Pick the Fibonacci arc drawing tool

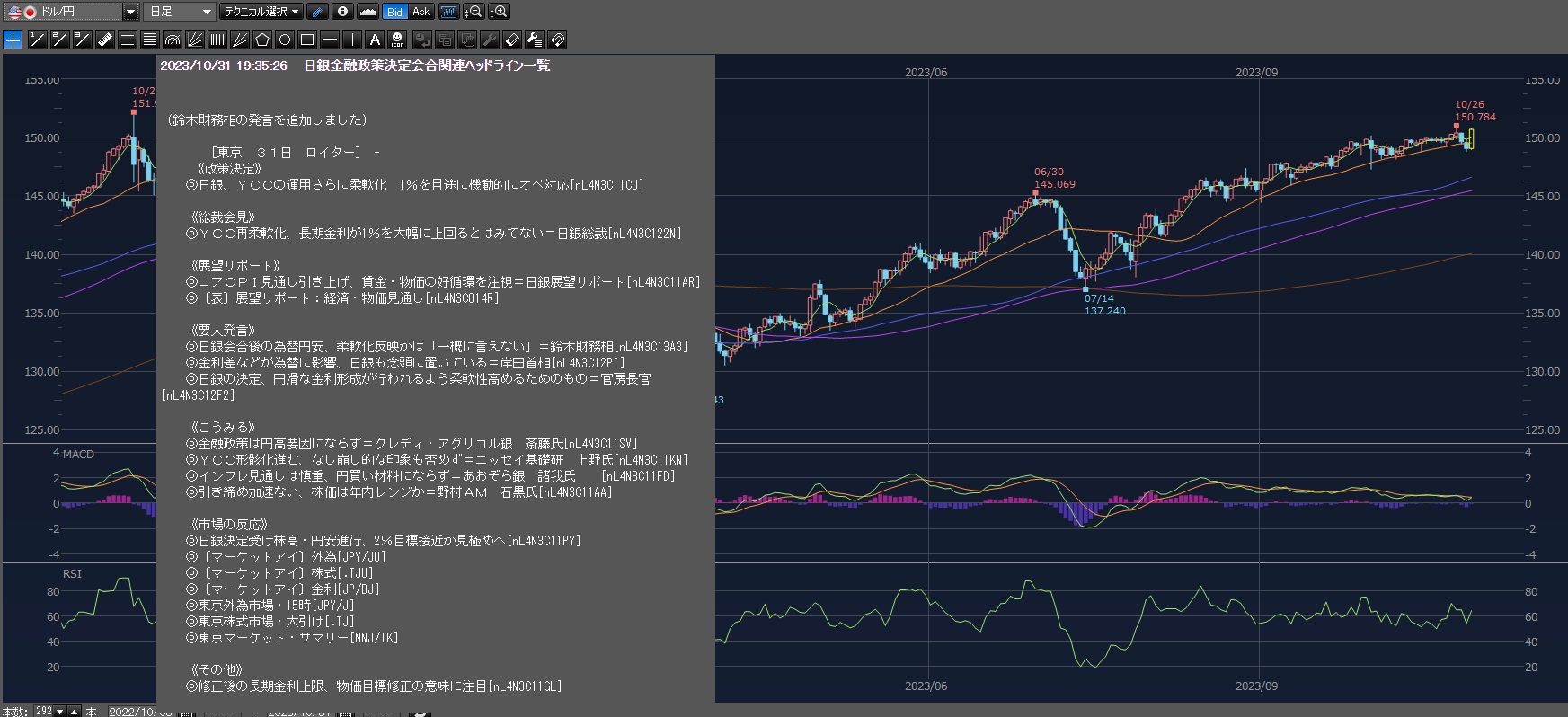(173, 40)
